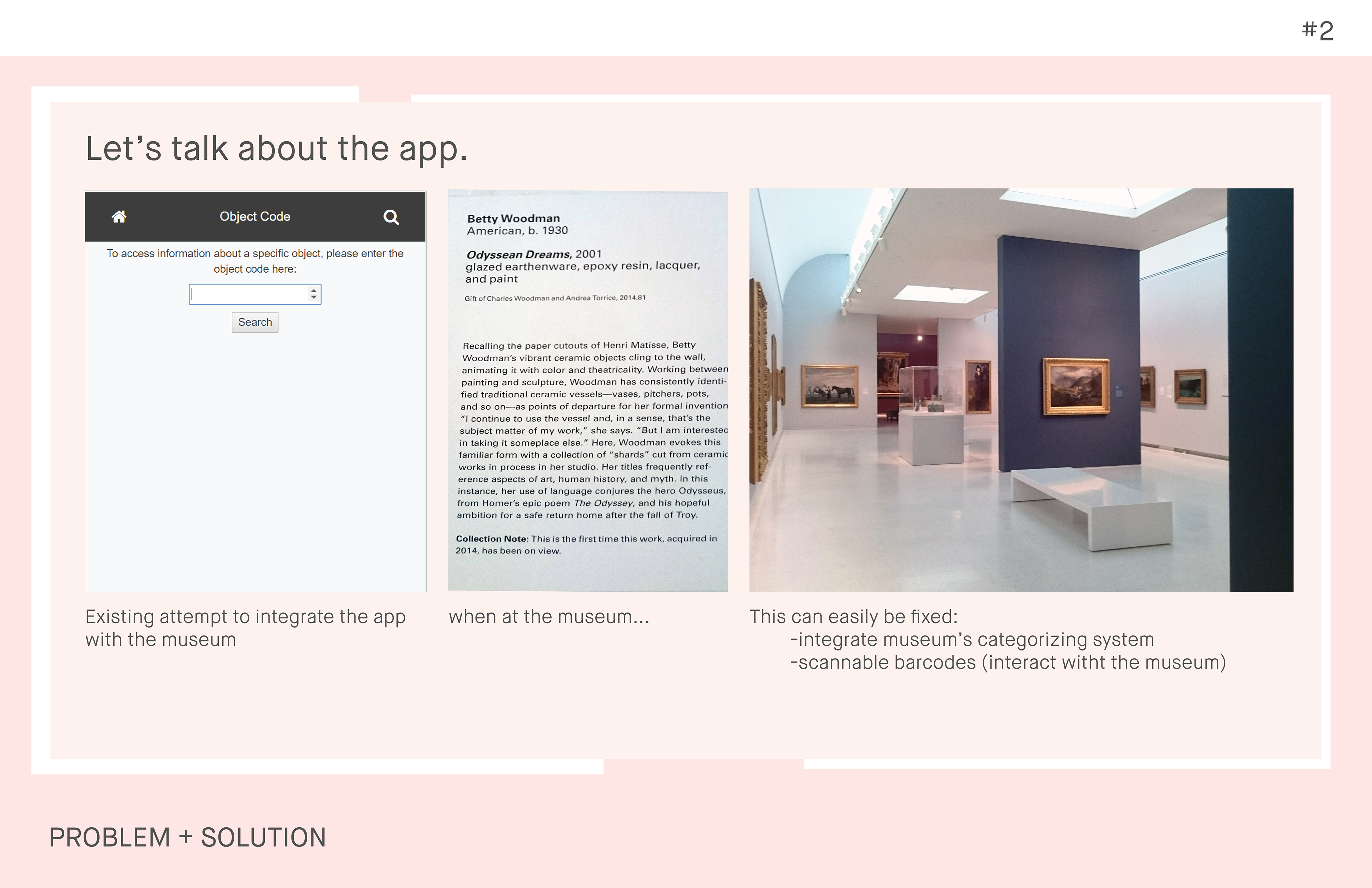Click the magnifying glass search icon
1372x888 pixels.
coord(391,217)
